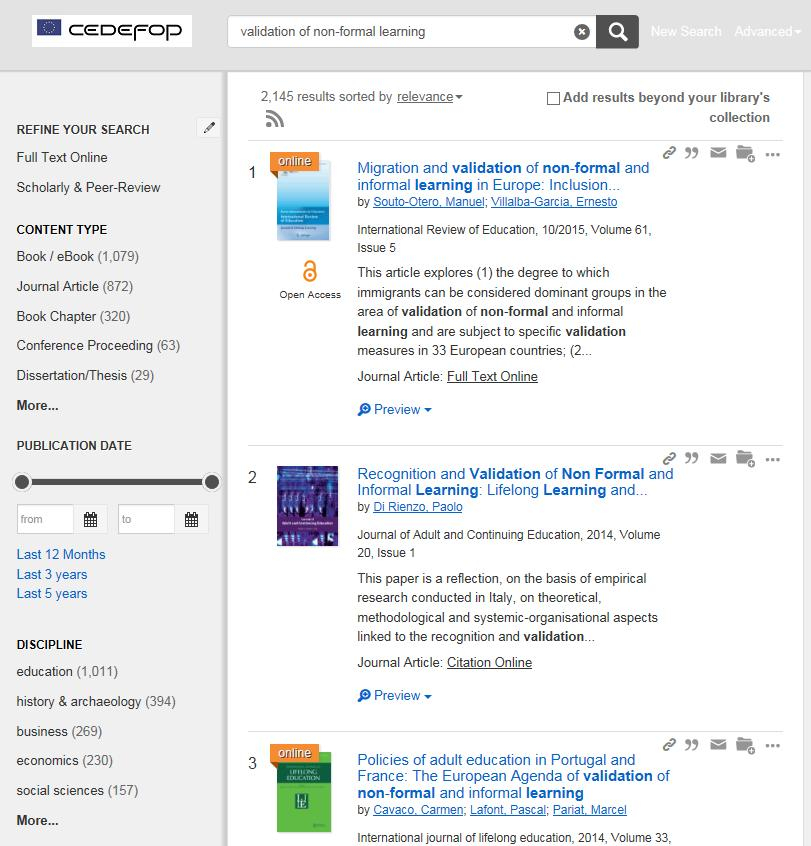The height and width of the screenshot is (846, 811).
Task: Edit the refine search options via pencil icon
Action: (x=208, y=128)
